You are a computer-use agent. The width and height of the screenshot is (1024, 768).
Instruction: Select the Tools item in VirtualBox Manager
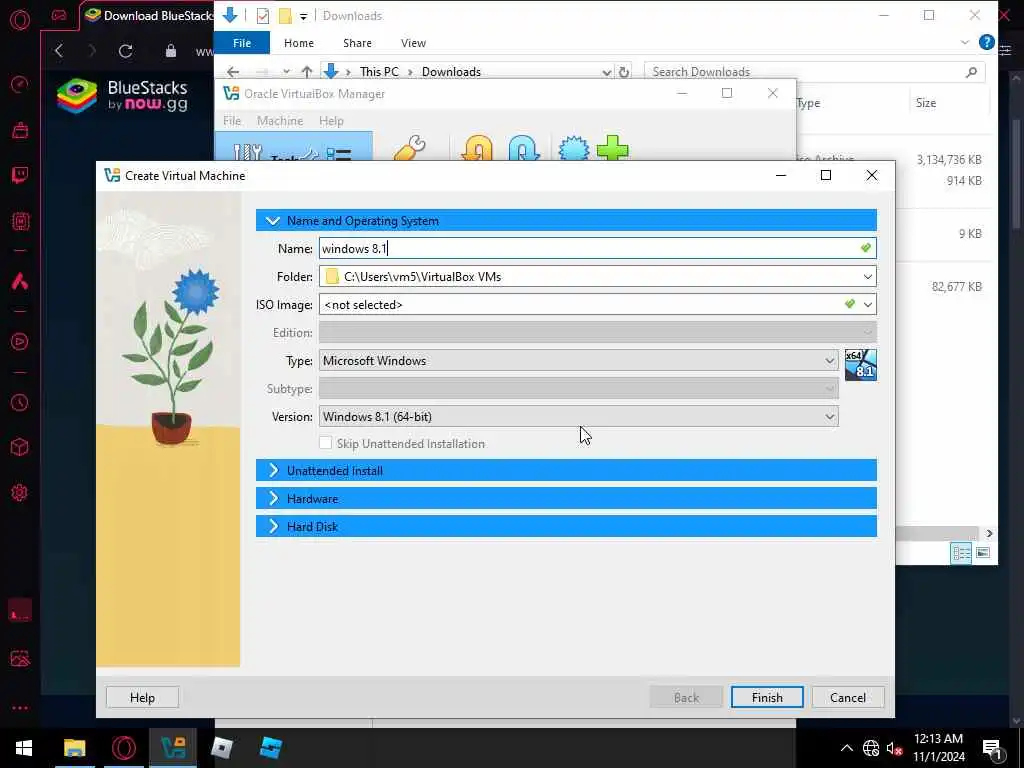(294, 146)
